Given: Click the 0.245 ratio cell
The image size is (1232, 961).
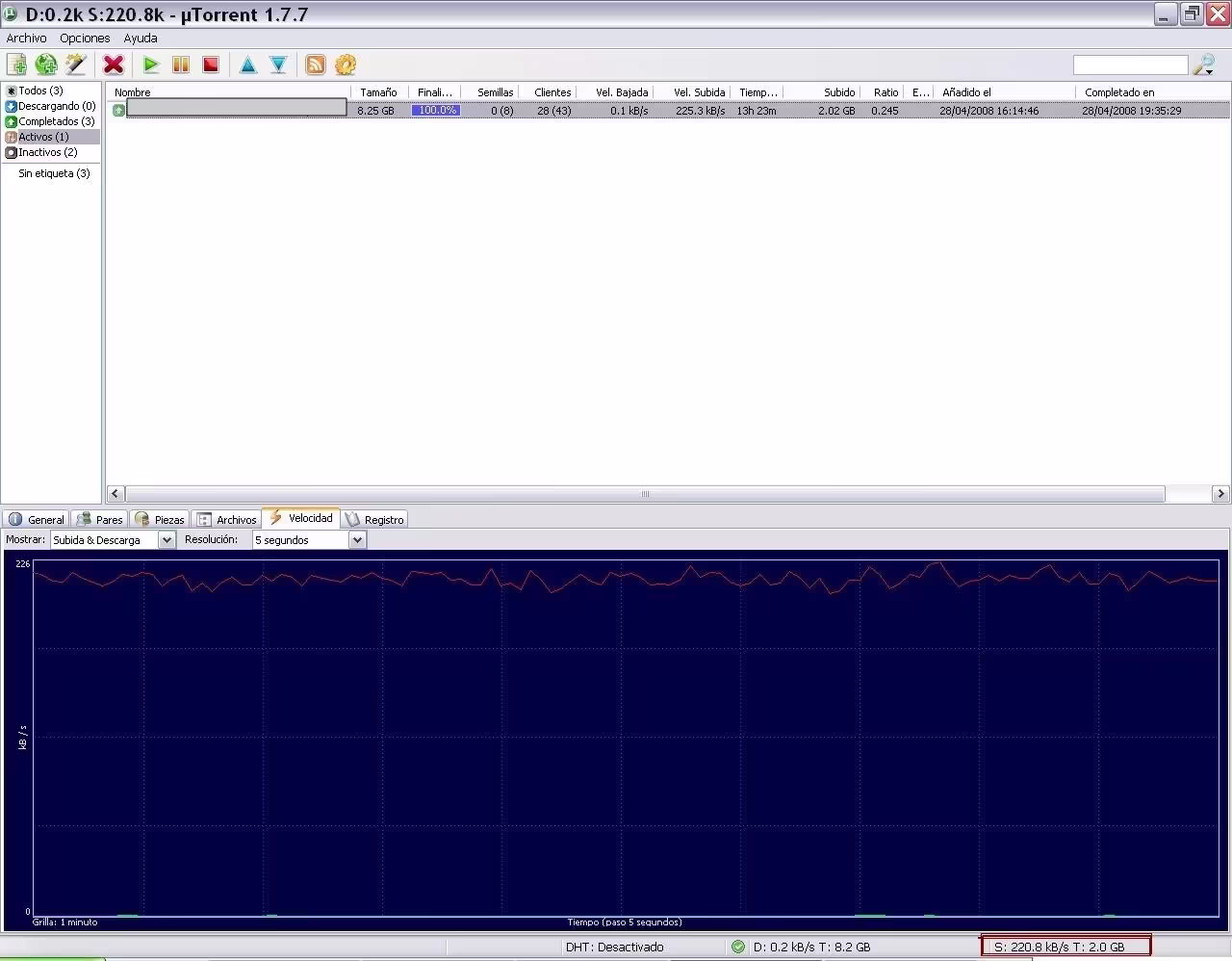Looking at the screenshot, I should pyautogui.click(x=885, y=111).
